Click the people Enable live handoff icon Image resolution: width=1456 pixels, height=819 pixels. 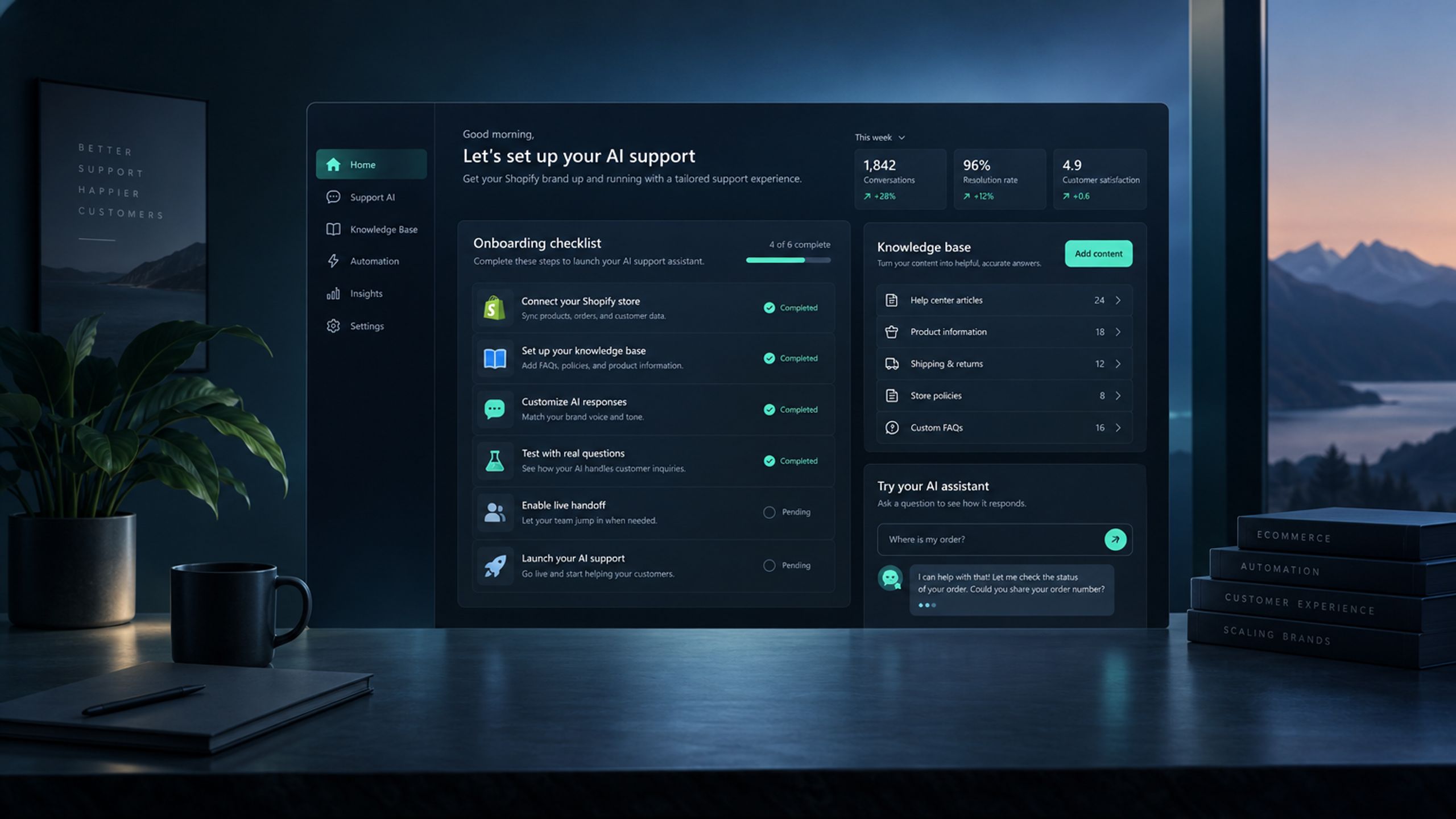click(x=494, y=512)
